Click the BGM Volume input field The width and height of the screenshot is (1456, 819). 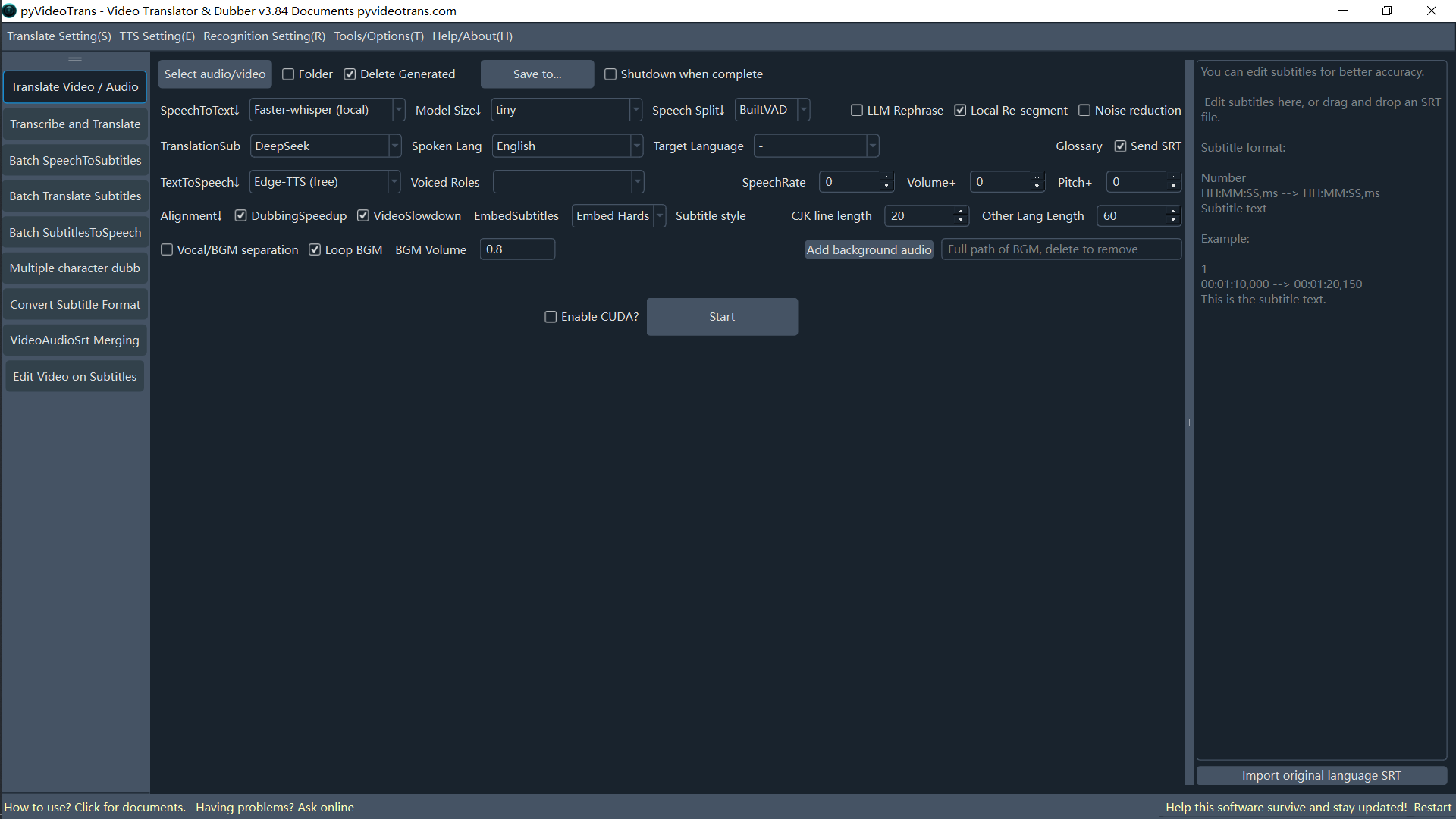(517, 249)
